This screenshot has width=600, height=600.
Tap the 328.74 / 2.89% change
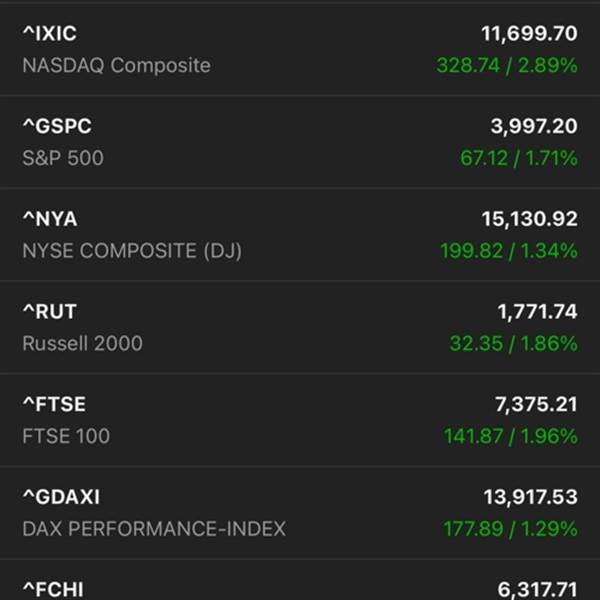click(506, 66)
